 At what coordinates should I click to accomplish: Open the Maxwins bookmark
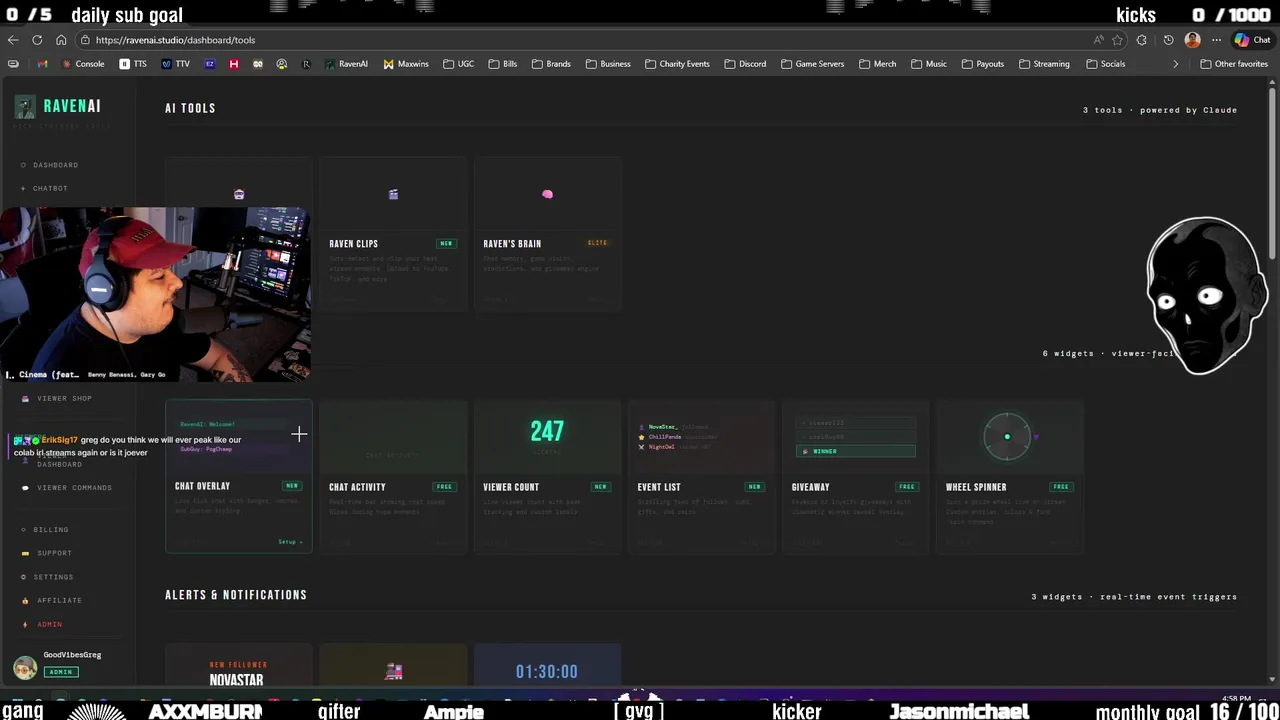406,64
